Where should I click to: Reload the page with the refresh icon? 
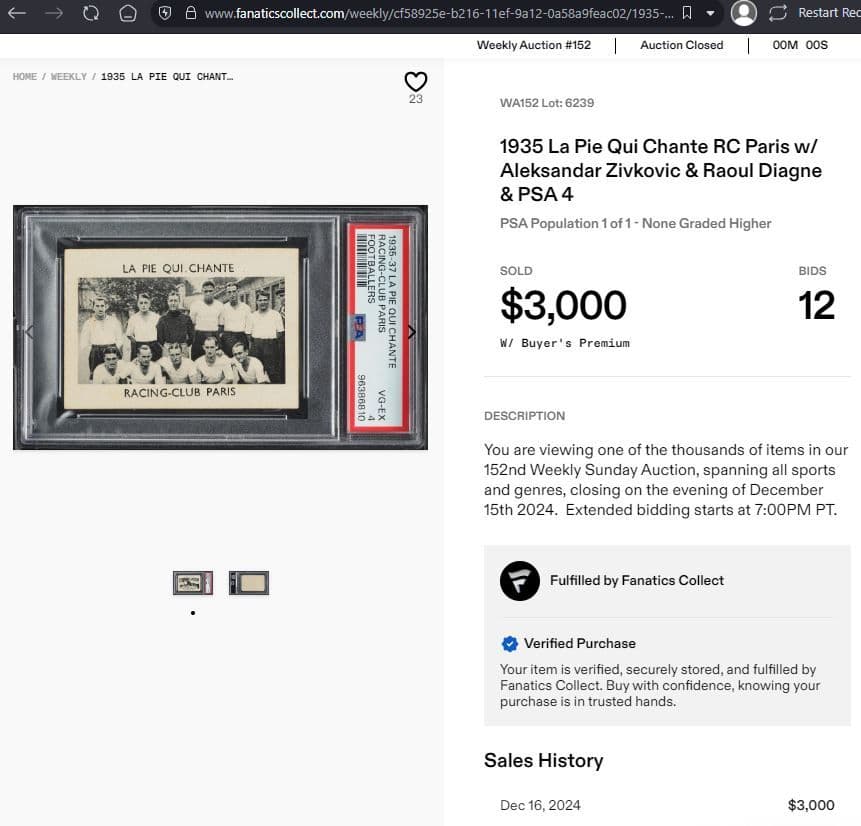[x=91, y=13]
